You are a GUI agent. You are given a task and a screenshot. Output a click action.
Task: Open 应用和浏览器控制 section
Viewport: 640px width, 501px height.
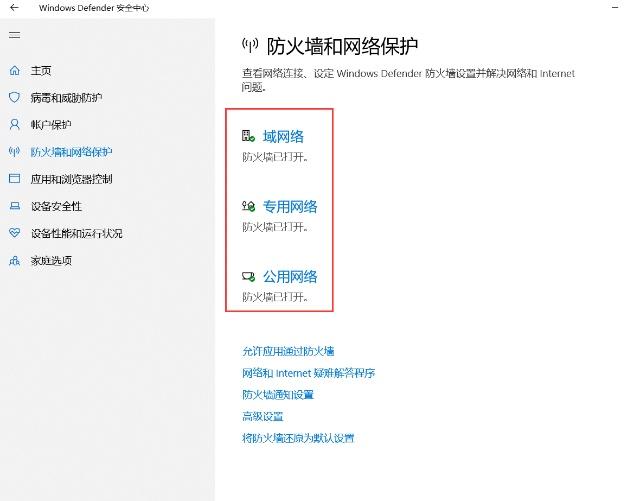click(71, 179)
